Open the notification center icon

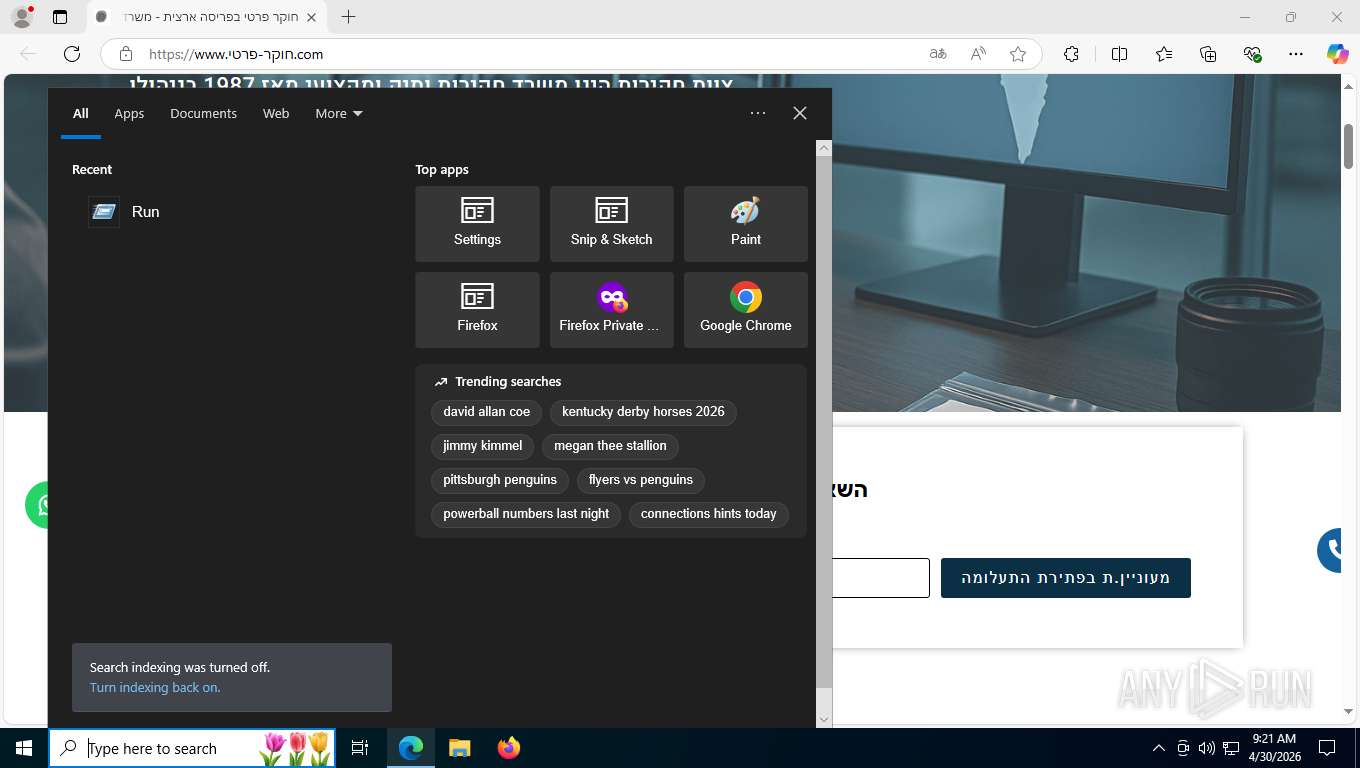coord(1327,748)
